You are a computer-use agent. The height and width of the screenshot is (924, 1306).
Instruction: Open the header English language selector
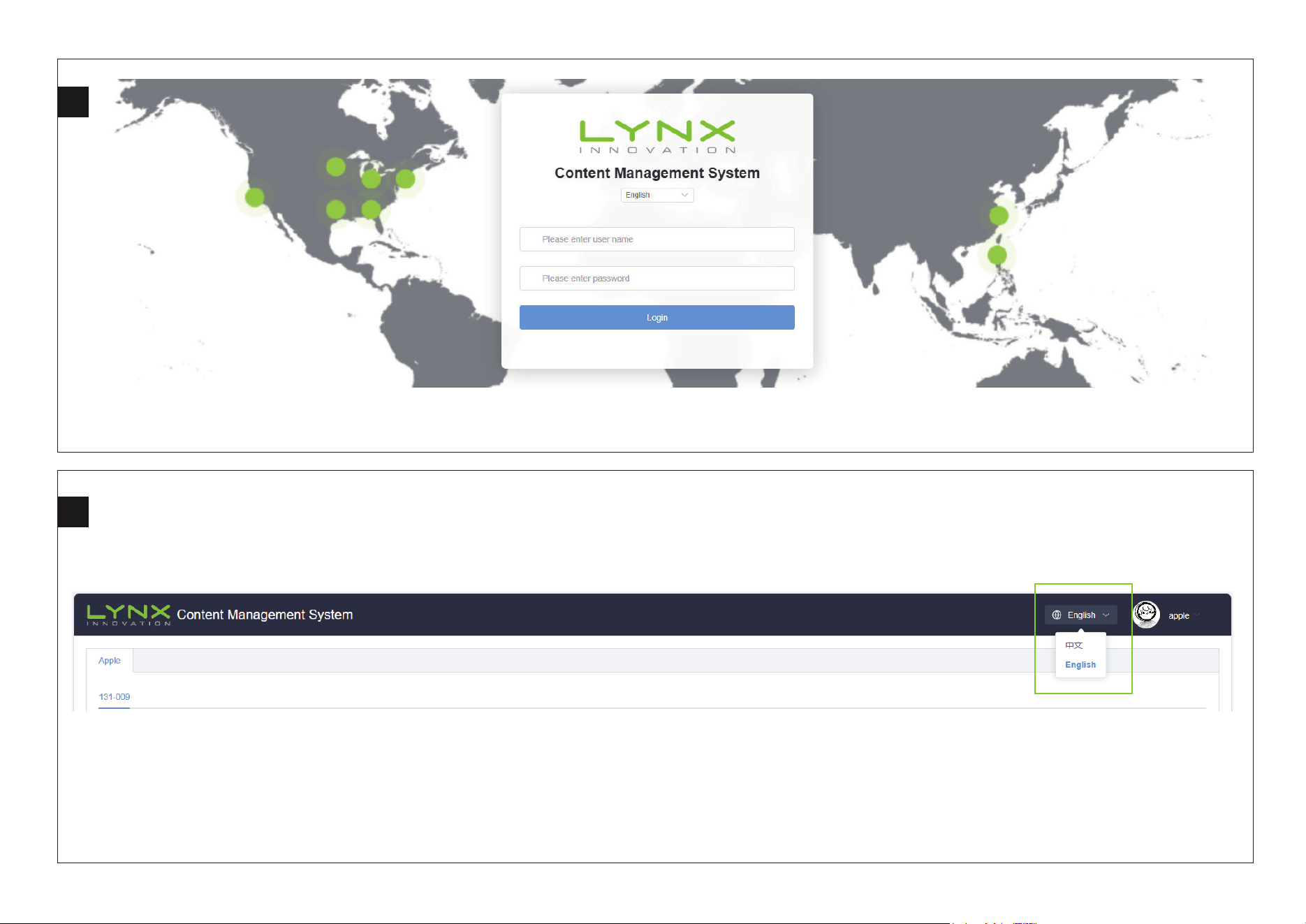tap(1081, 615)
